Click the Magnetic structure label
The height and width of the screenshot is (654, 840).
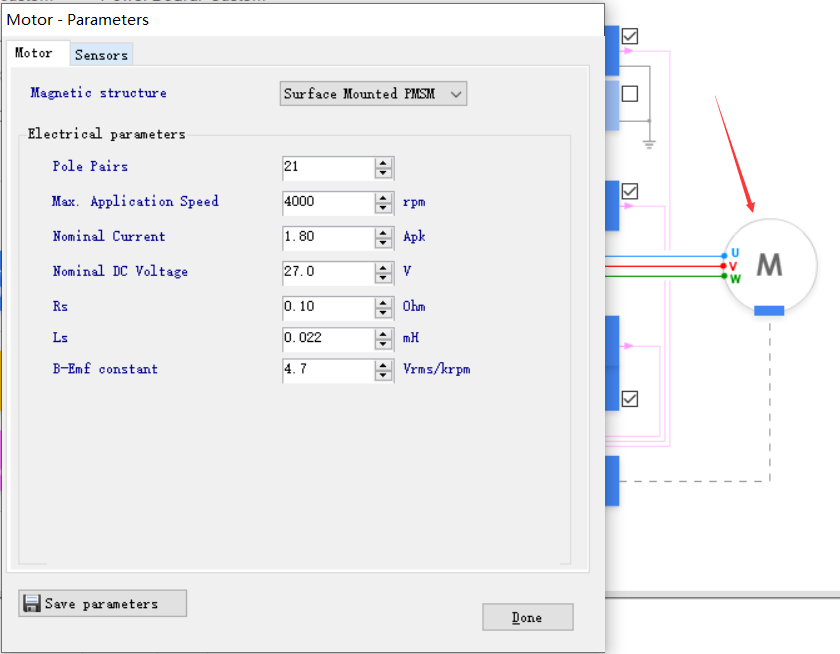click(98, 93)
